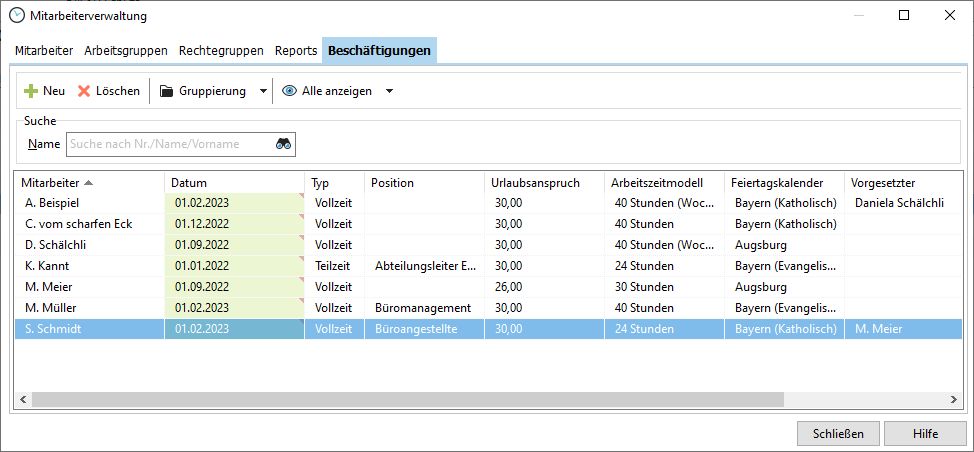Select the K. Kannt employee row

pyautogui.click(x=88, y=266)
